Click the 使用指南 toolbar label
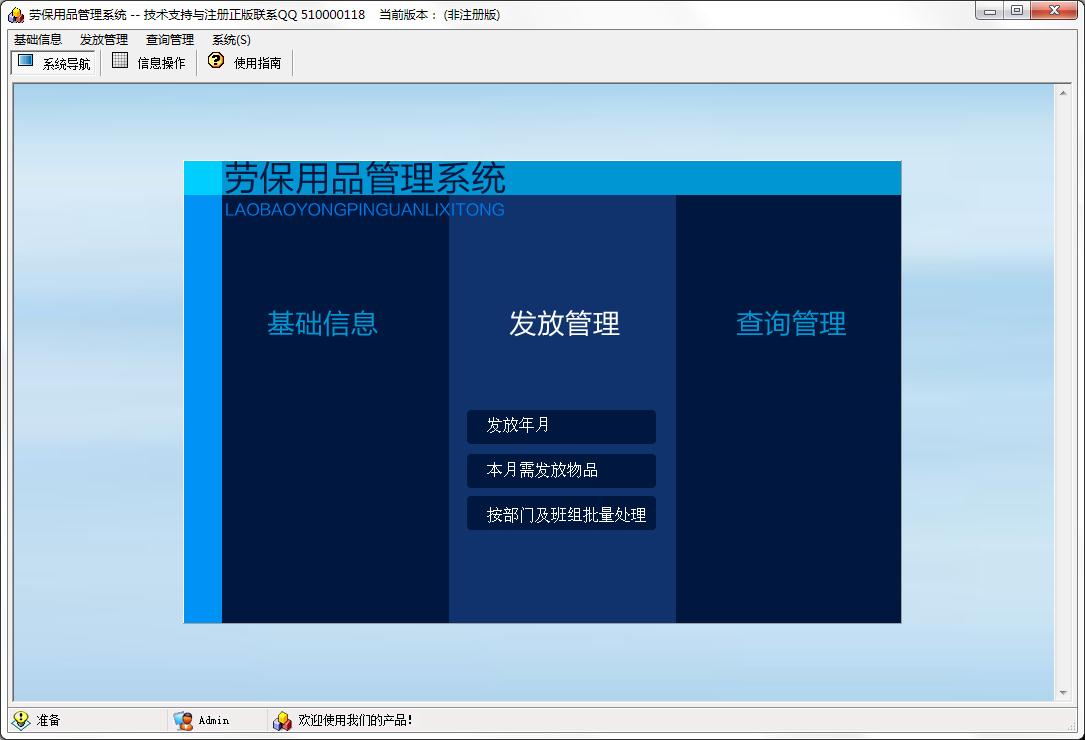Viewport: 1085px width, 740px height. pyautogui.click(x=257, y=63)
